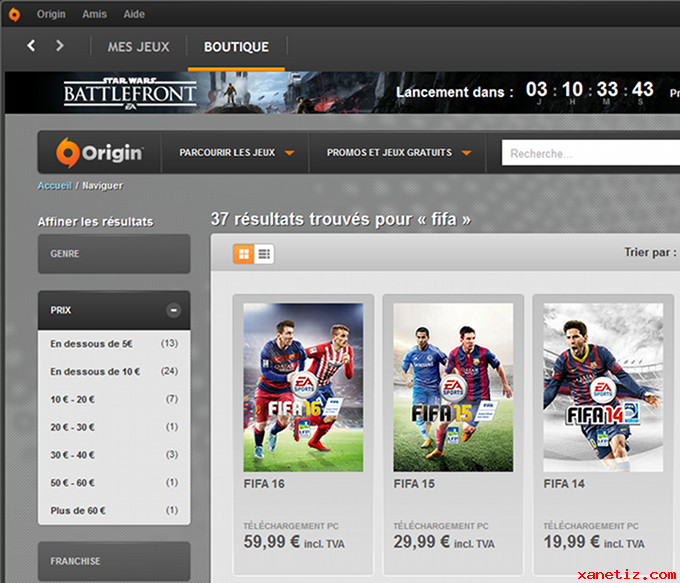This screenshot has width=680, height=583.
Task: Open the Amis menu
Action: pyautogui.click(x=95, y=14)
